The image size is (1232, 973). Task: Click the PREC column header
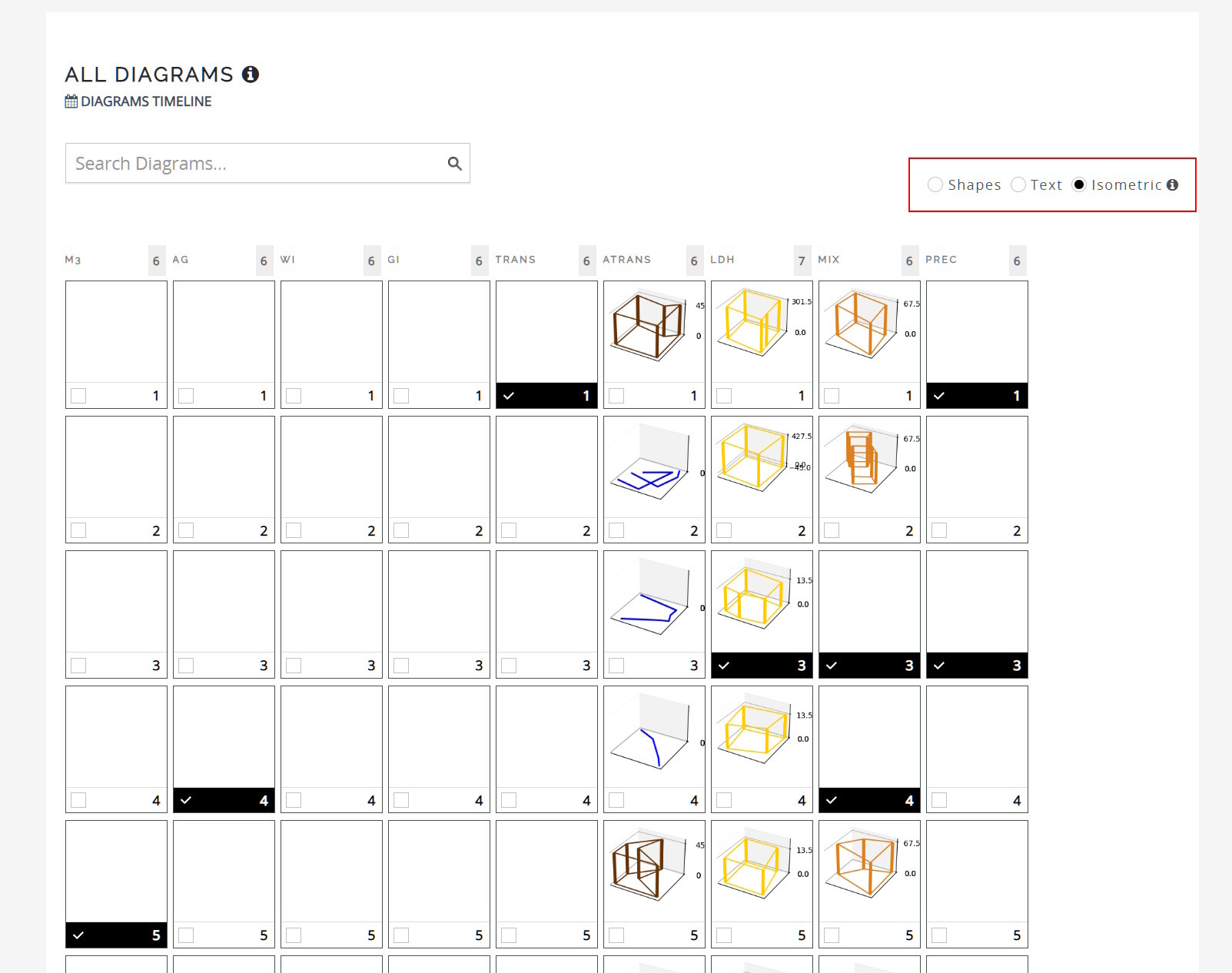(x=941, y=260)
